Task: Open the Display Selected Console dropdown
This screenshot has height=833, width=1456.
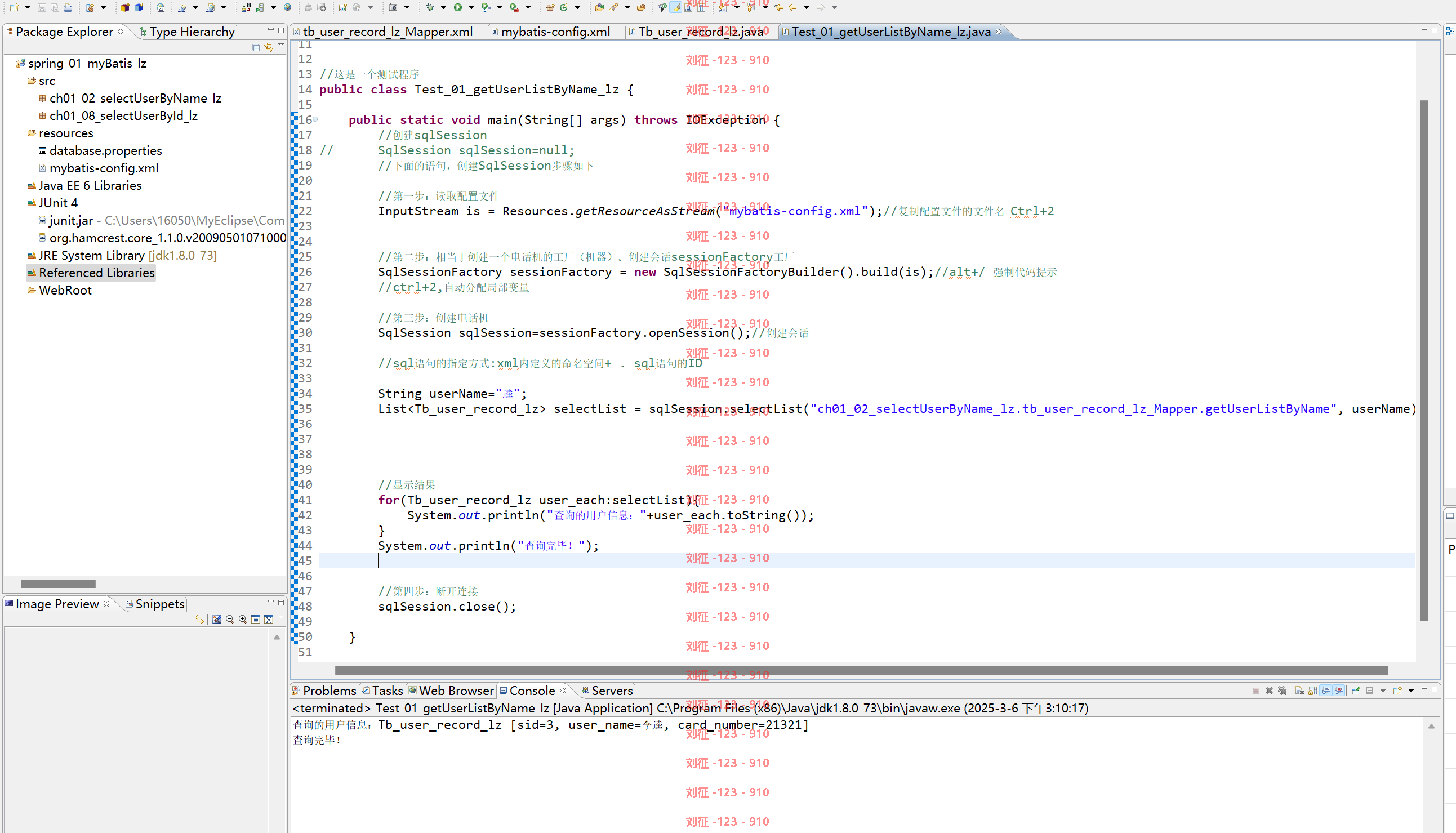Action: click(1383, 691)
